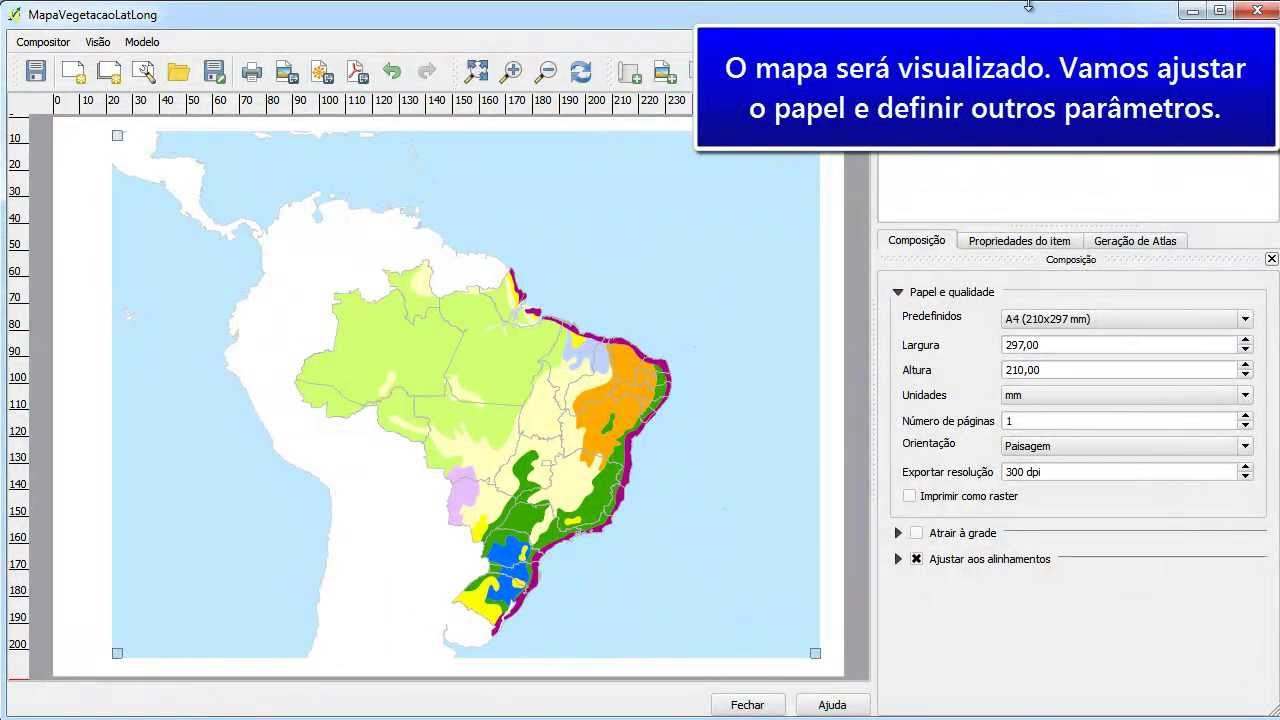1280x720 pixels.
Task: Load from template folder icon
Action: [x=179, y=71]
